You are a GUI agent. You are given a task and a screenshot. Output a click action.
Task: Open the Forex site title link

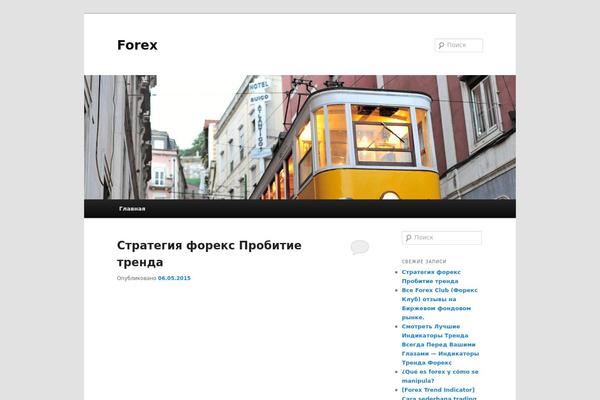137,45
